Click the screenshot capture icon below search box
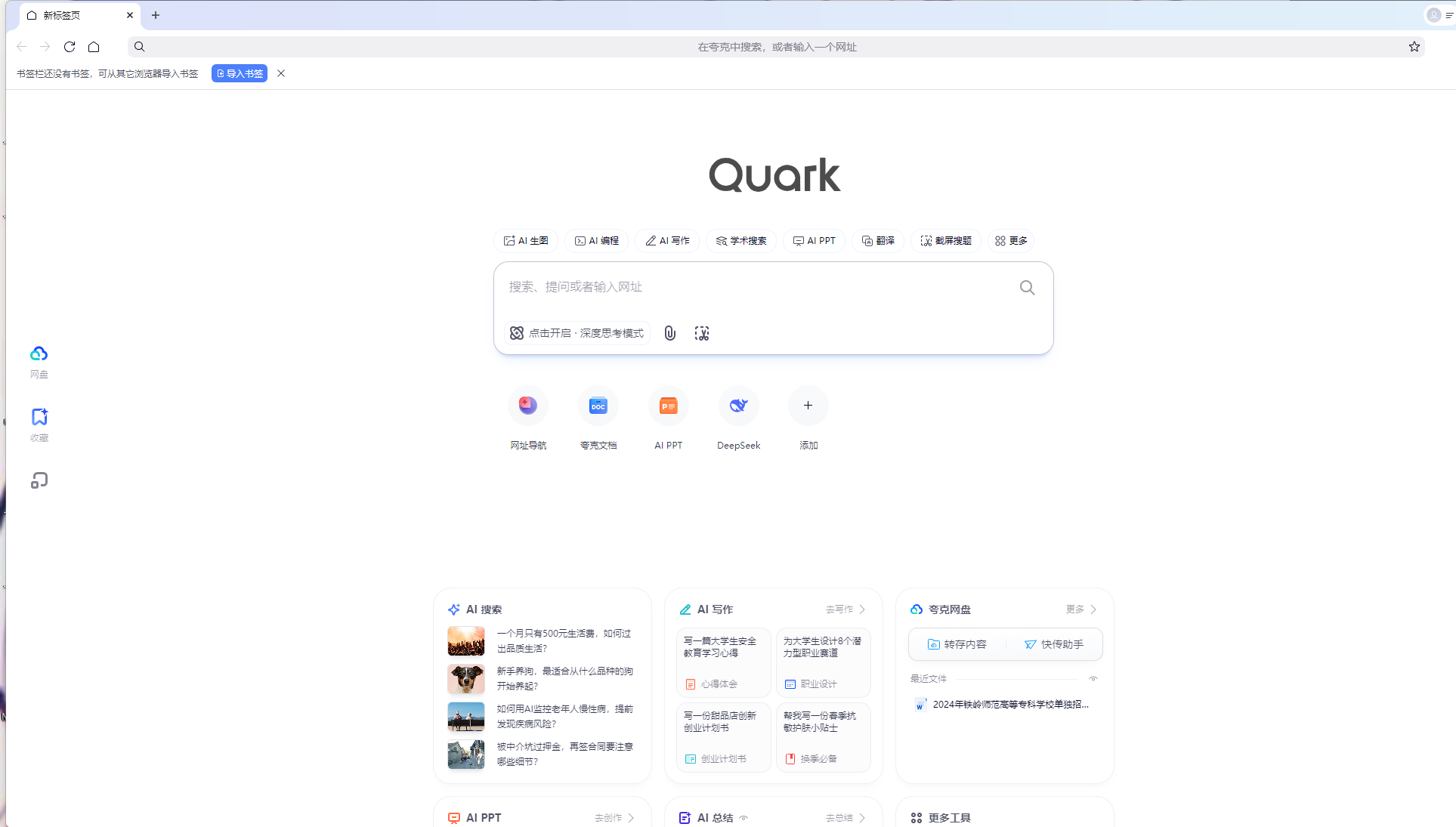 (x=702, y=333)
